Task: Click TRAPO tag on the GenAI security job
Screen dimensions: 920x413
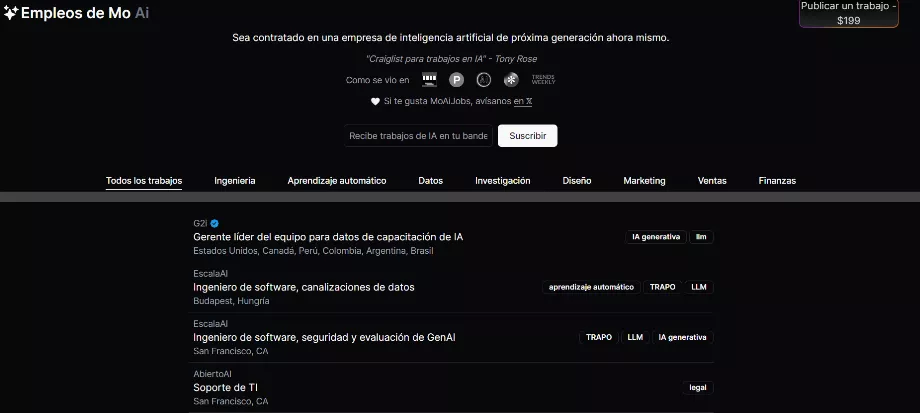Action: pyautogui.click(x=599, y=337)
